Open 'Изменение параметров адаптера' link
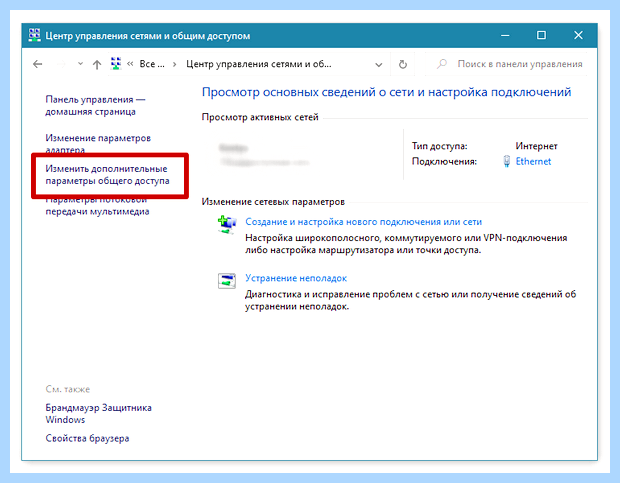Image resolution: width=620 pixels, height=483 pixels. (98, 143)
